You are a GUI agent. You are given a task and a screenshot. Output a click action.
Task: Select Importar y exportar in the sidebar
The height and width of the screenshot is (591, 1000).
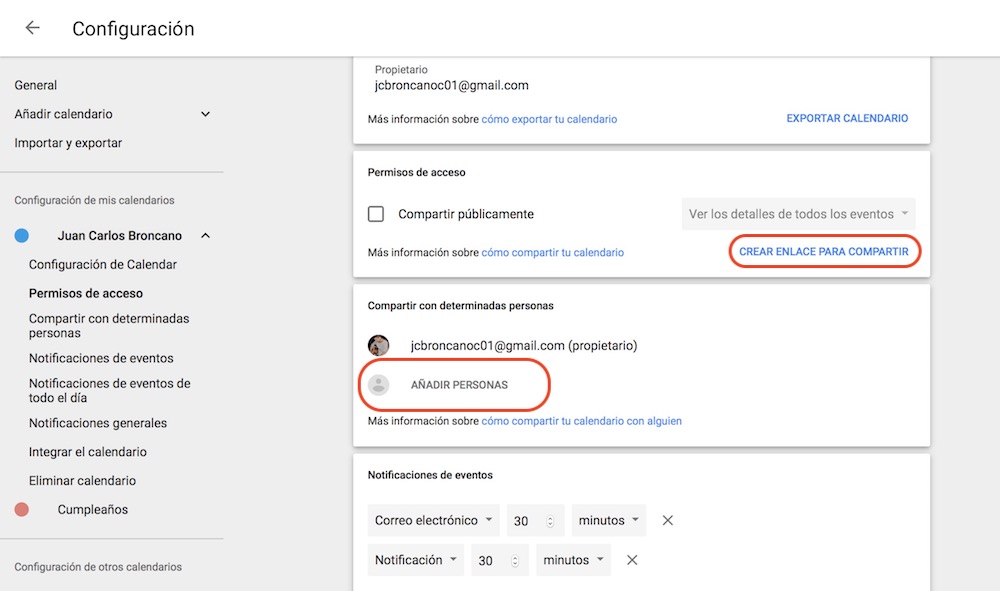click(68, 143)
